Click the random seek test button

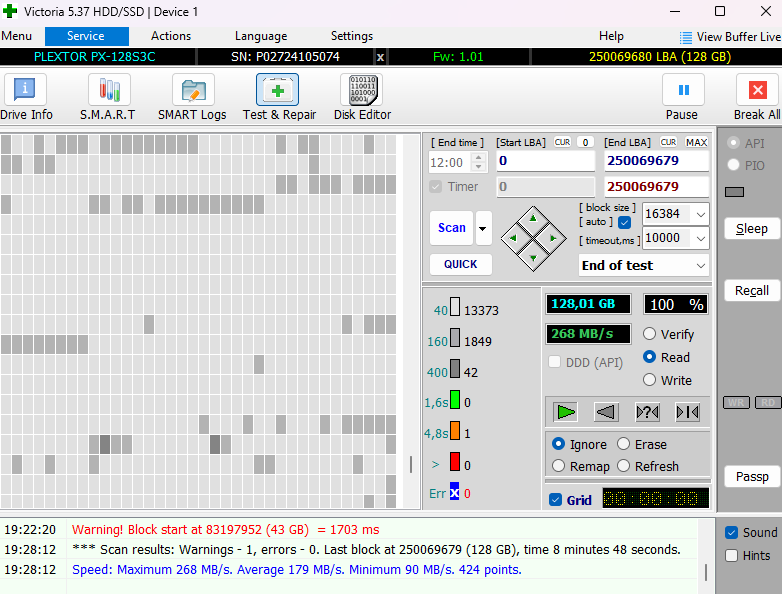[647, 412]
